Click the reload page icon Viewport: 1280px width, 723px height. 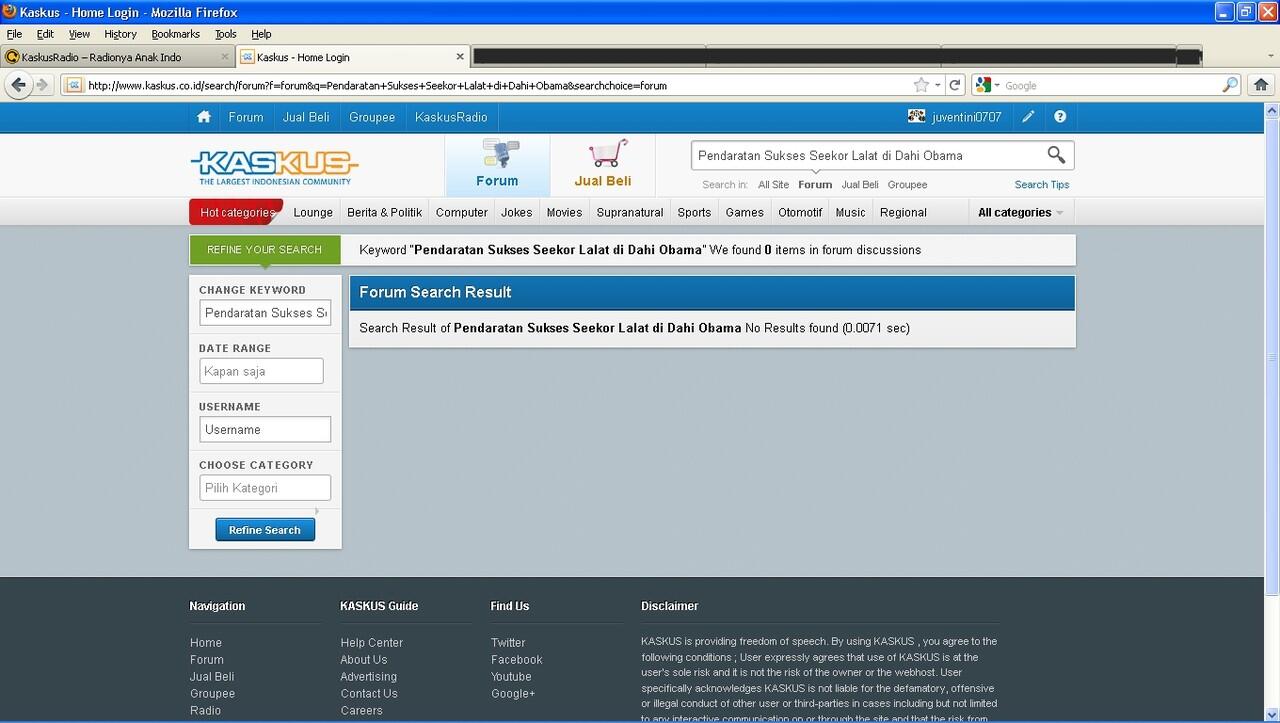coord(955,85)
